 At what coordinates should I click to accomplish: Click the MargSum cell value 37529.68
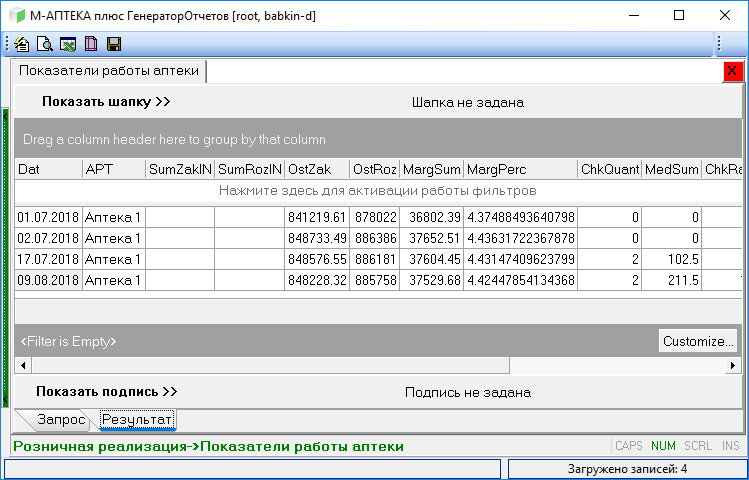(433, 280)
